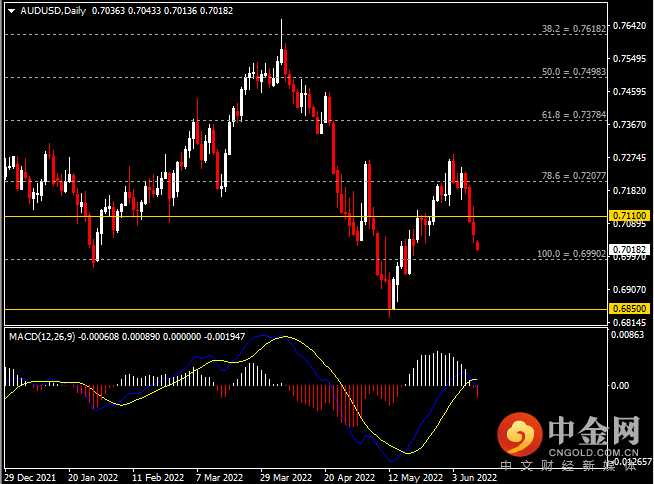
Task: Click the 20 Jan 2022 date marker
Action: tap(93, 477)
